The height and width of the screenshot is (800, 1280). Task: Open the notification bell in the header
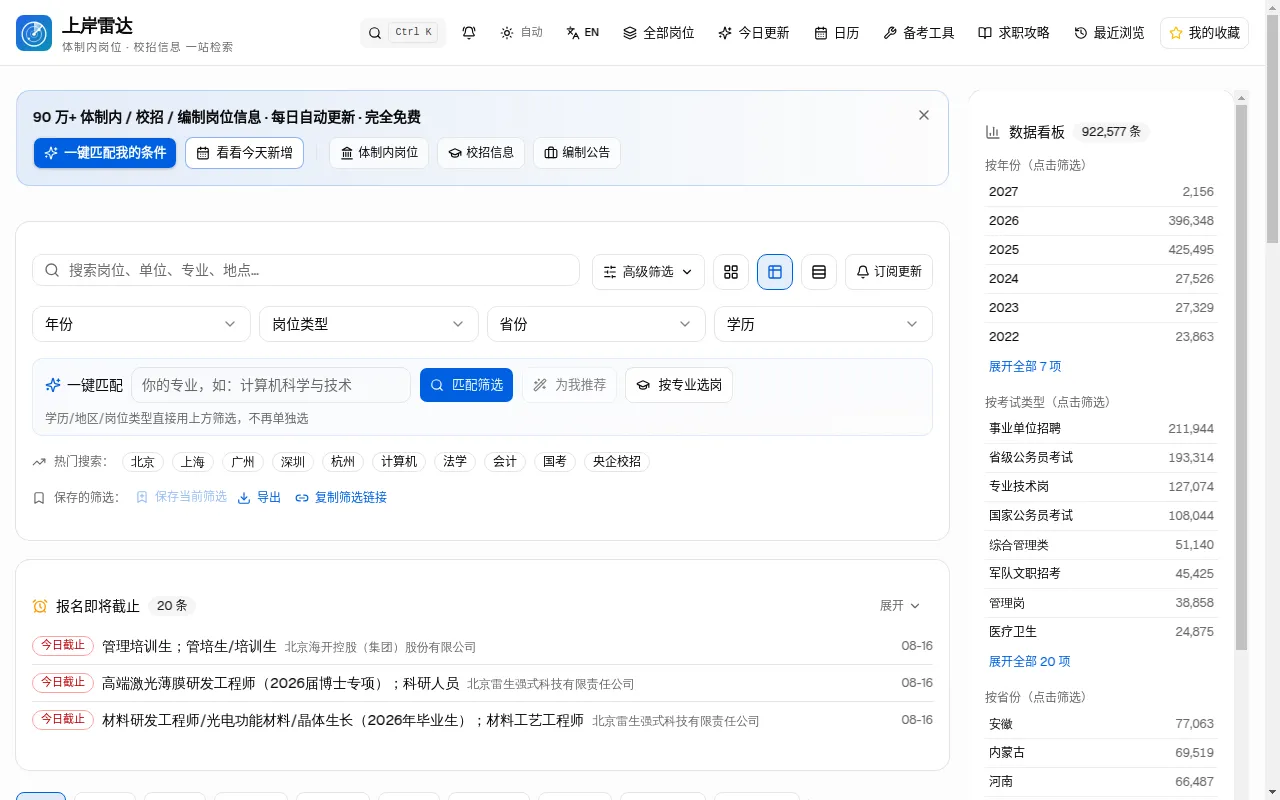(x=469, y=33)
